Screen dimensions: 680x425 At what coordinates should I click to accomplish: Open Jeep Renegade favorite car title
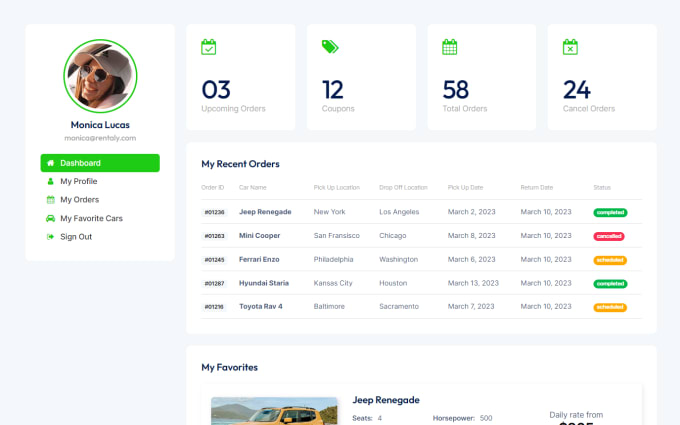[x=386, y=400]
